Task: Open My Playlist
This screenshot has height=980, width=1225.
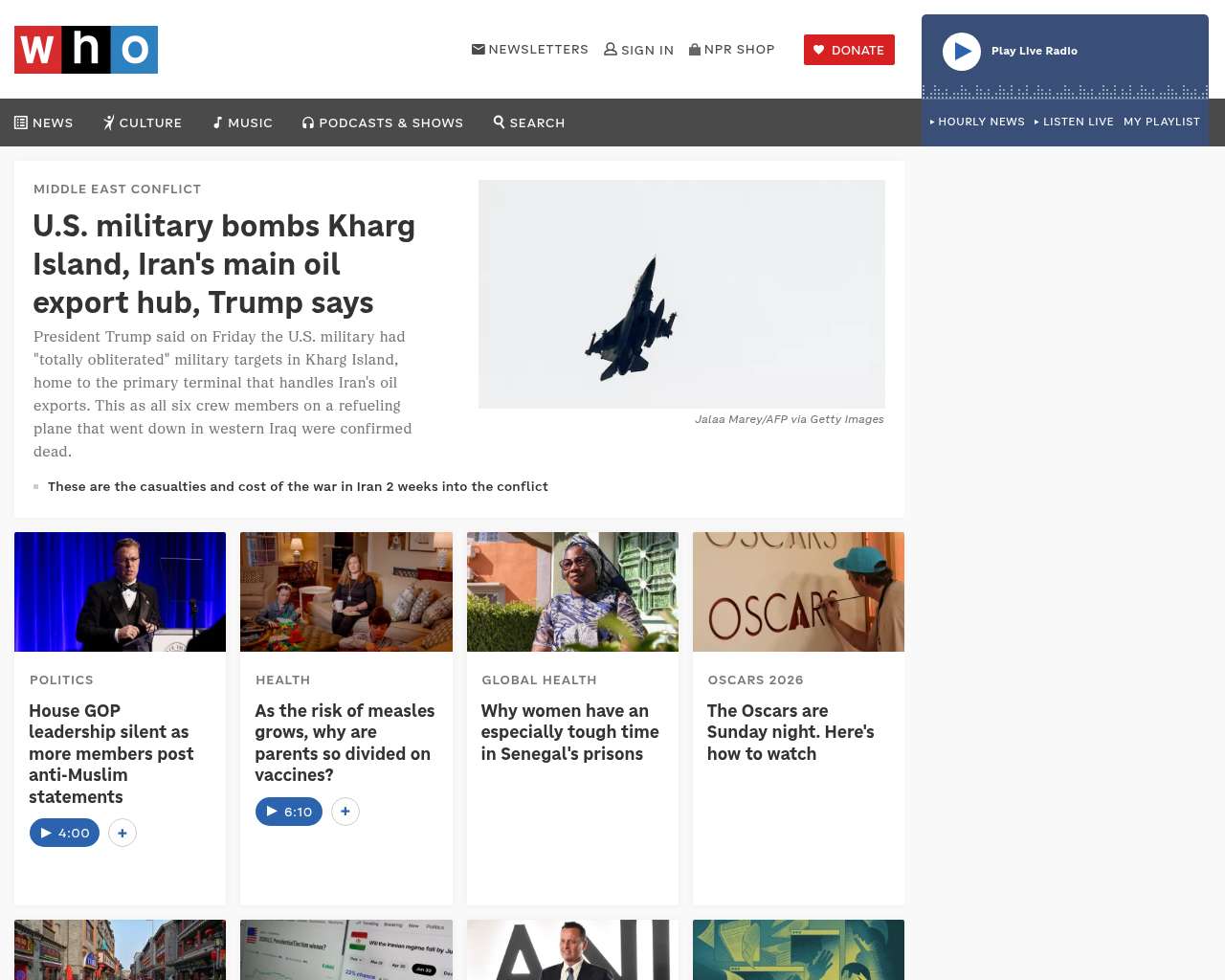Action: 1162,122
